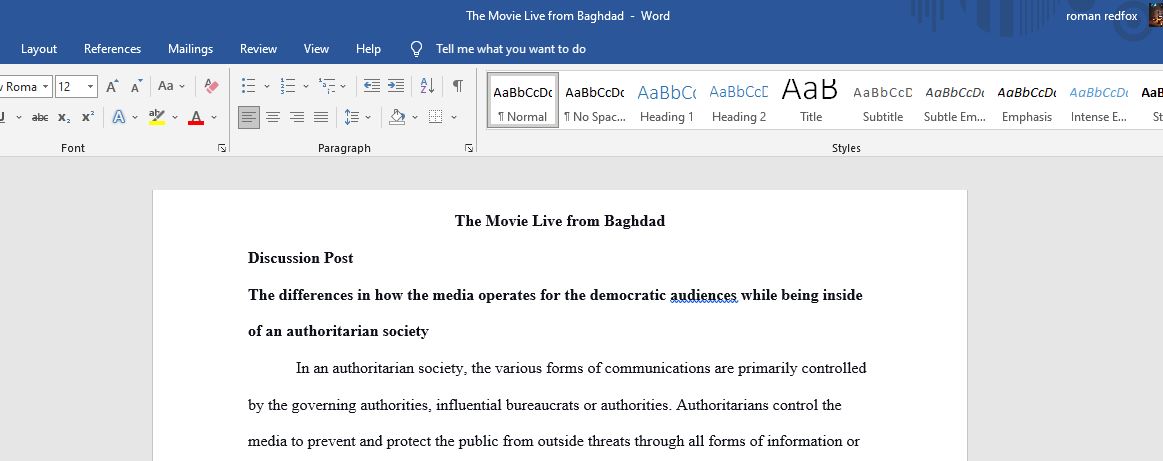Screen dimensions: 1163x461
Task: Apply the Intense Emphasis style
Action: coord(1098,100)
